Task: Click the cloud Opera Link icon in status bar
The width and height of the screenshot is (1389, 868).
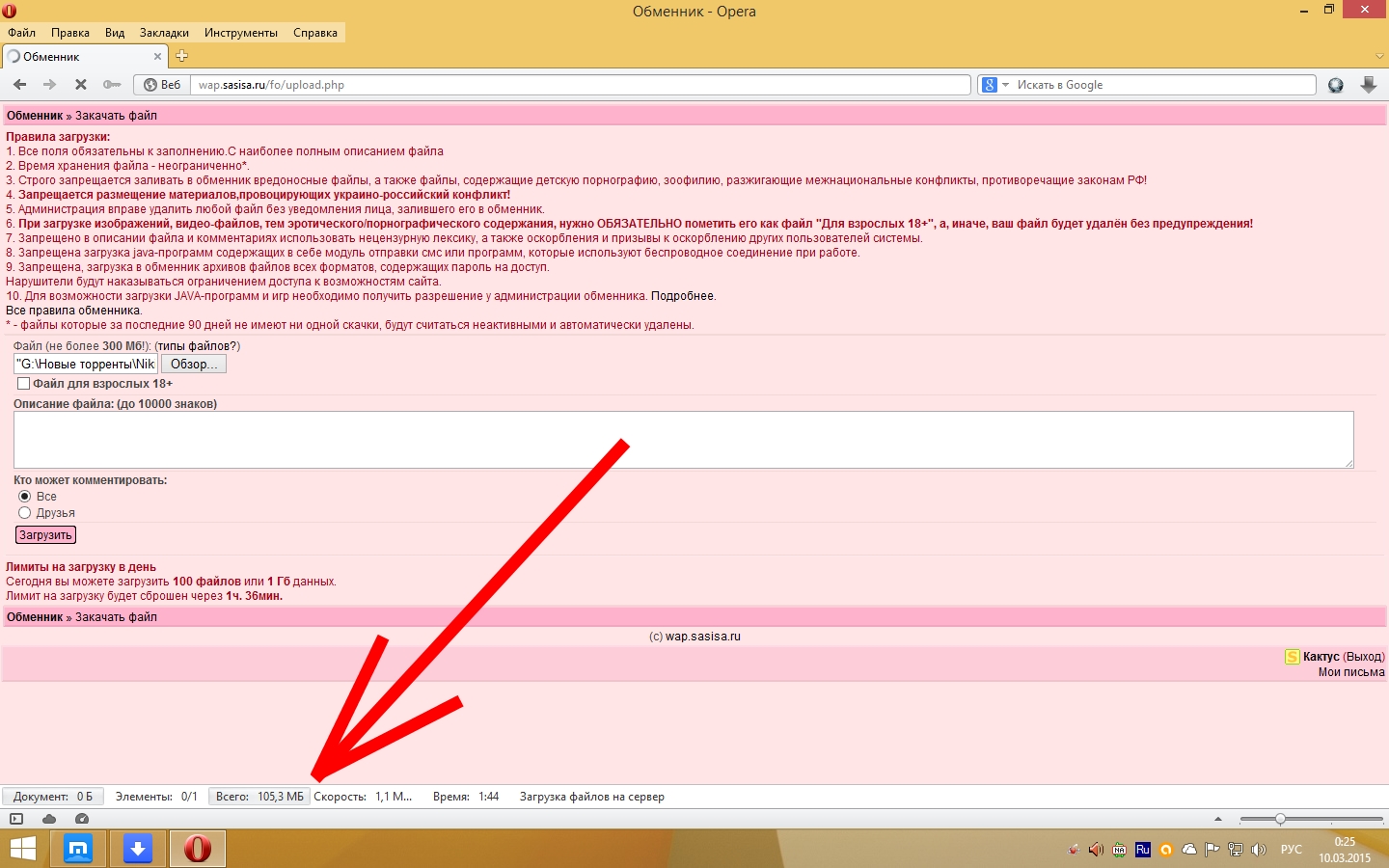Action: click(49, 819)
